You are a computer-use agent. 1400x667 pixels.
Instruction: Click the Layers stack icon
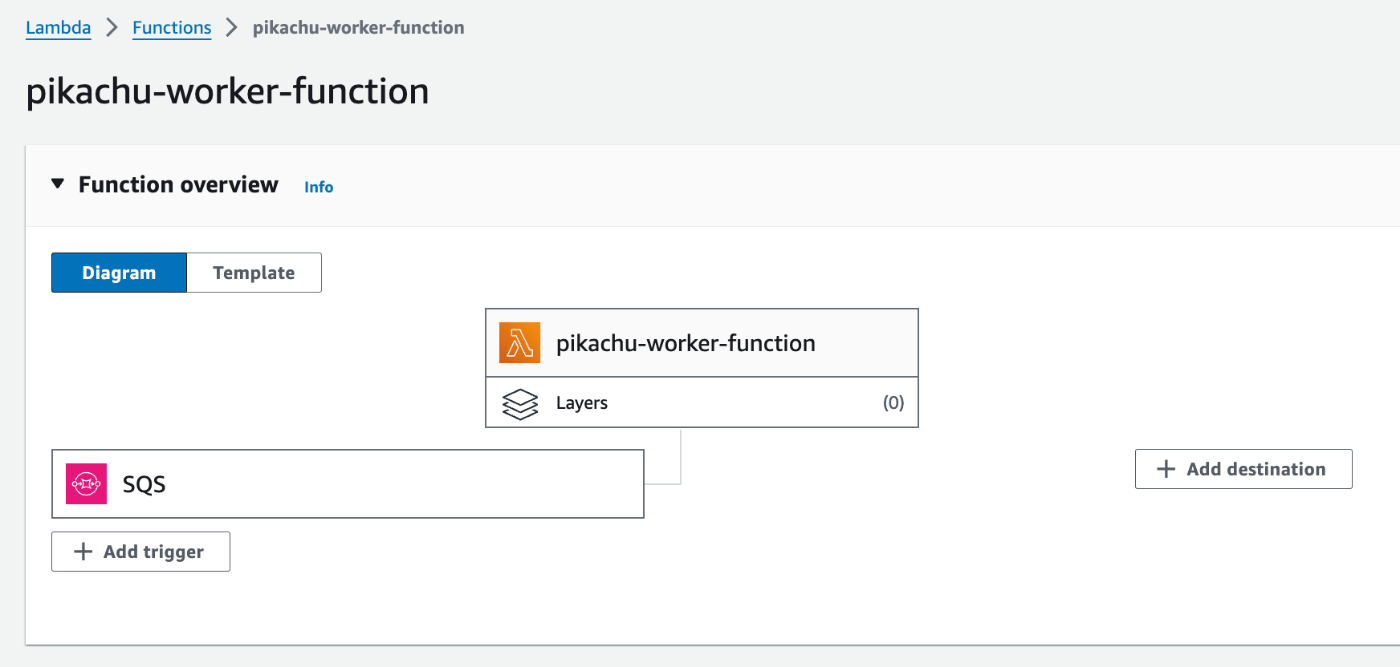(520, 403)
